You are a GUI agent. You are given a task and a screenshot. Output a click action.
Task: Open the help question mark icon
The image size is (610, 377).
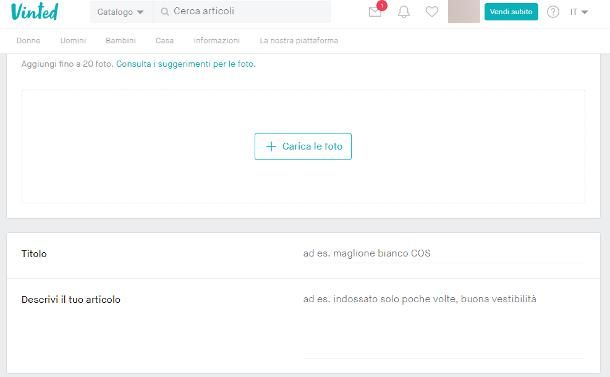553,12
